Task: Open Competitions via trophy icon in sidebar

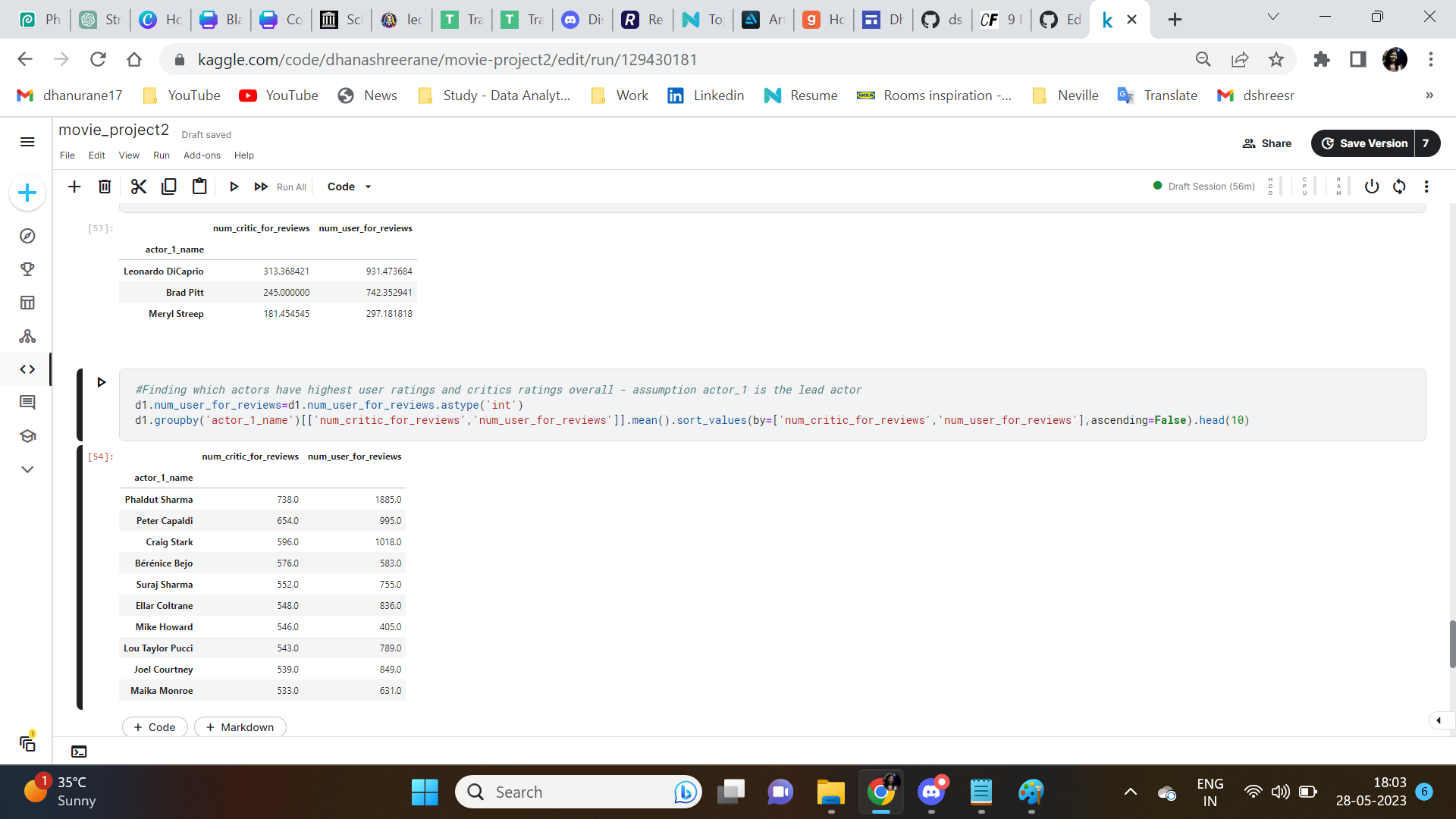Action: pyautogui.click(x=27, y=268)
